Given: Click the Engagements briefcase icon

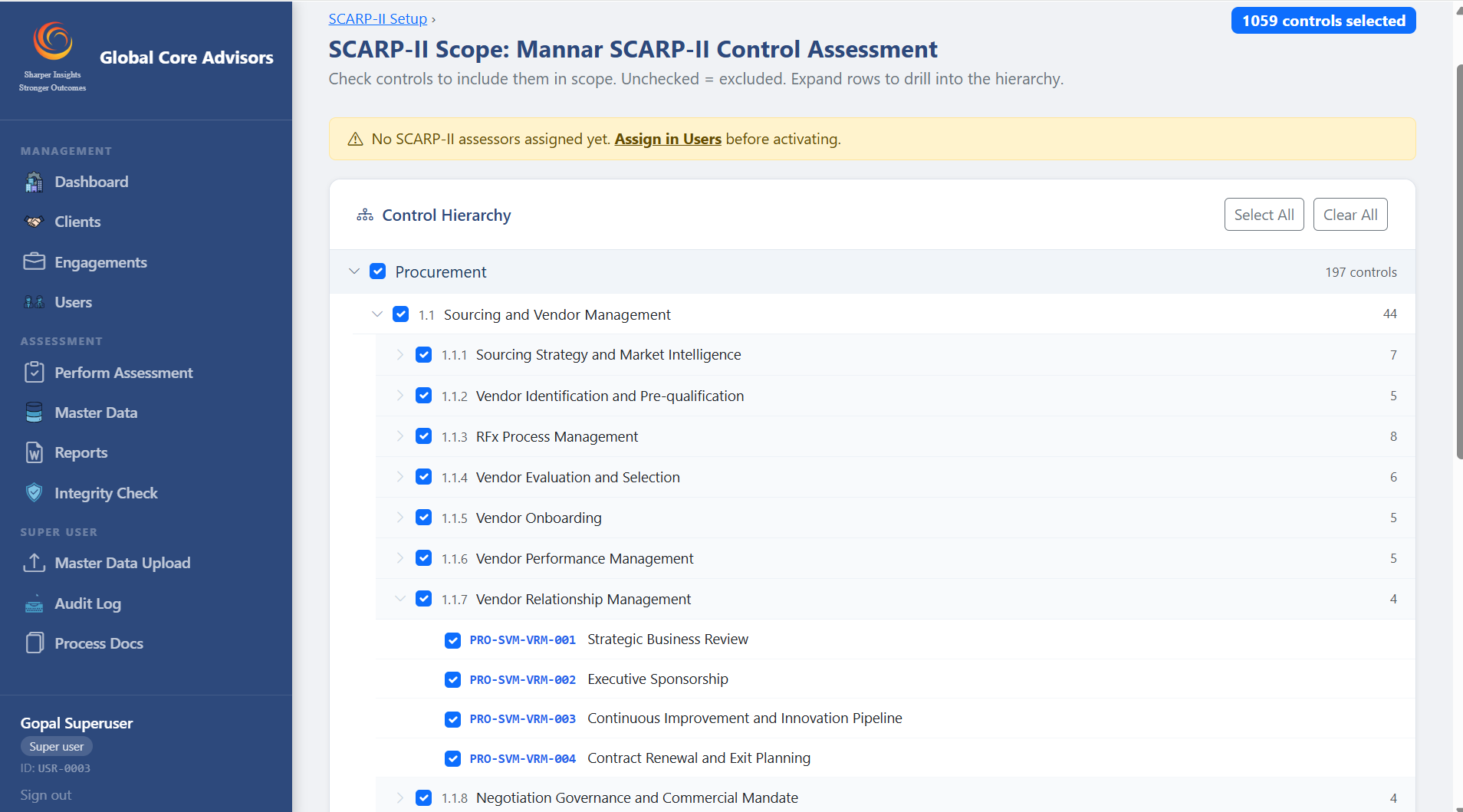Looking at the screenshot, I should [34, 262].
